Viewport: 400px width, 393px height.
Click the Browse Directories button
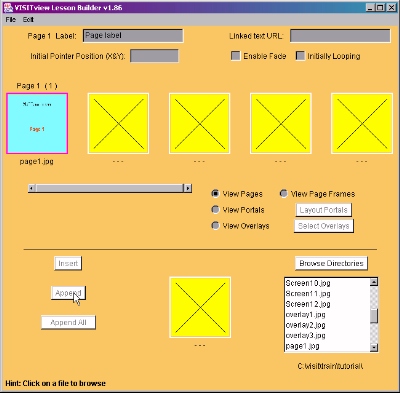331,263
